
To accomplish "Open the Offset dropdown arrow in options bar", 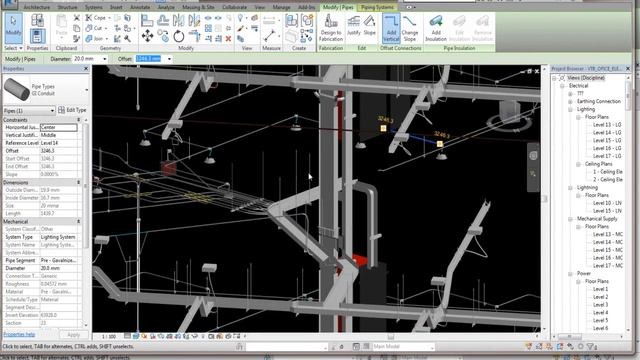I will click(x=169, y=59).
